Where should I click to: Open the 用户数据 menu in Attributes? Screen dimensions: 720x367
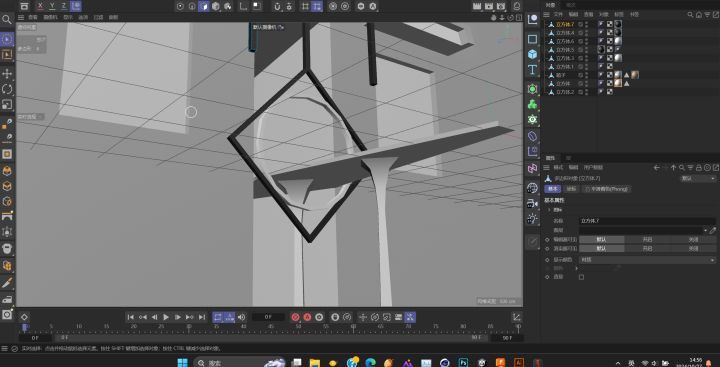coord(593,168)
